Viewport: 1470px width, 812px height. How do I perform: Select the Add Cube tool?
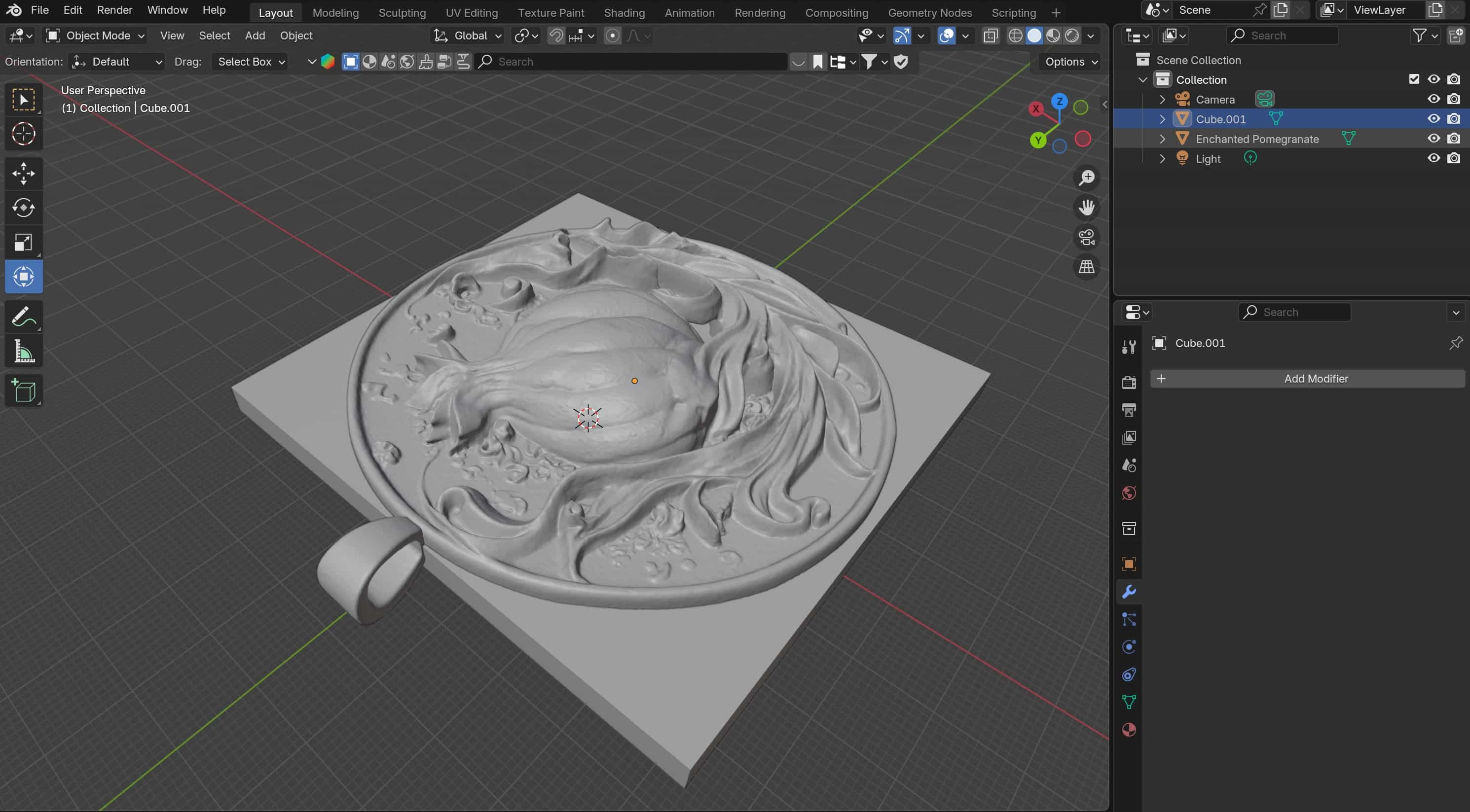pos(23,390)
